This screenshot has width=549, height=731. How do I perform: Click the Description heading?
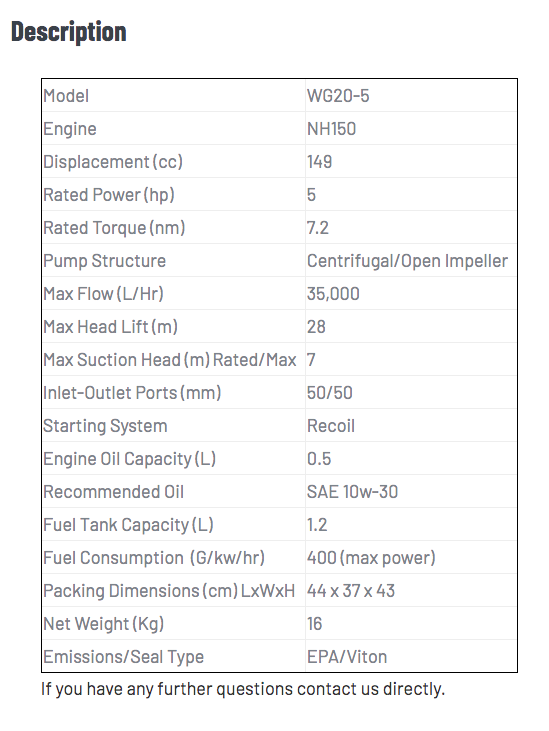(69, 32)
